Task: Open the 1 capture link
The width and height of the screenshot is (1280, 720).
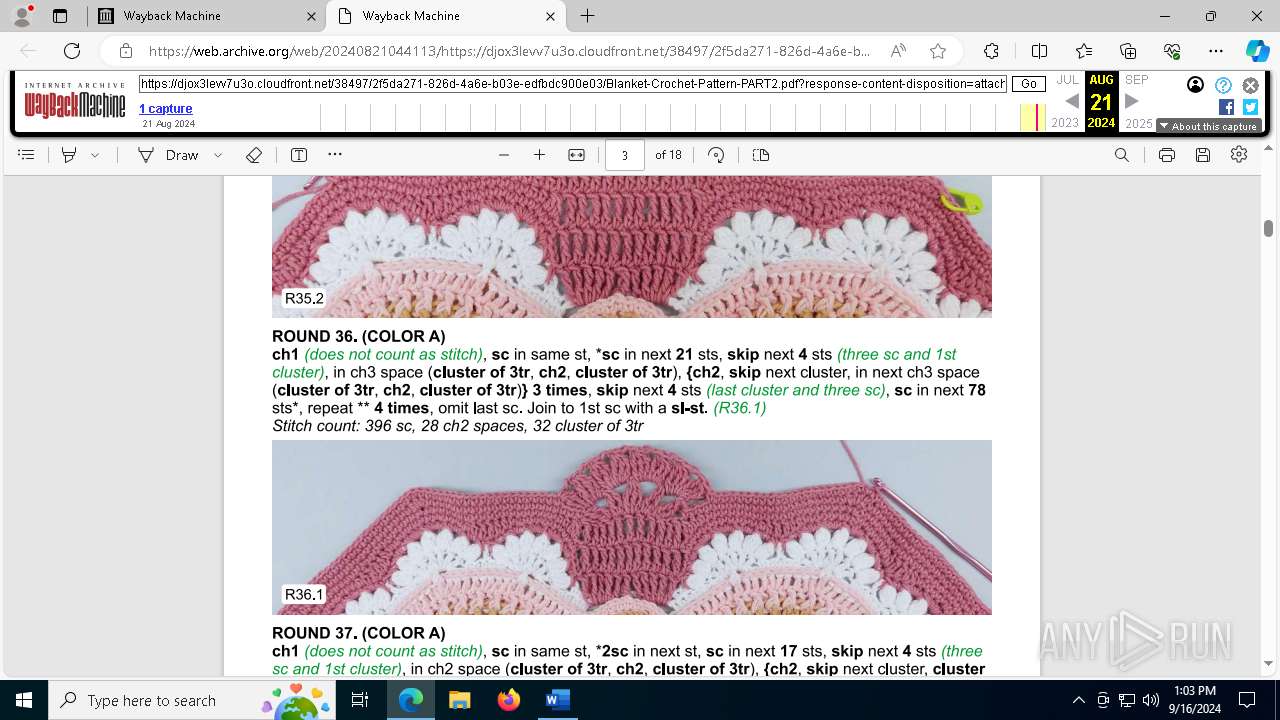Action: click(165, 108)
